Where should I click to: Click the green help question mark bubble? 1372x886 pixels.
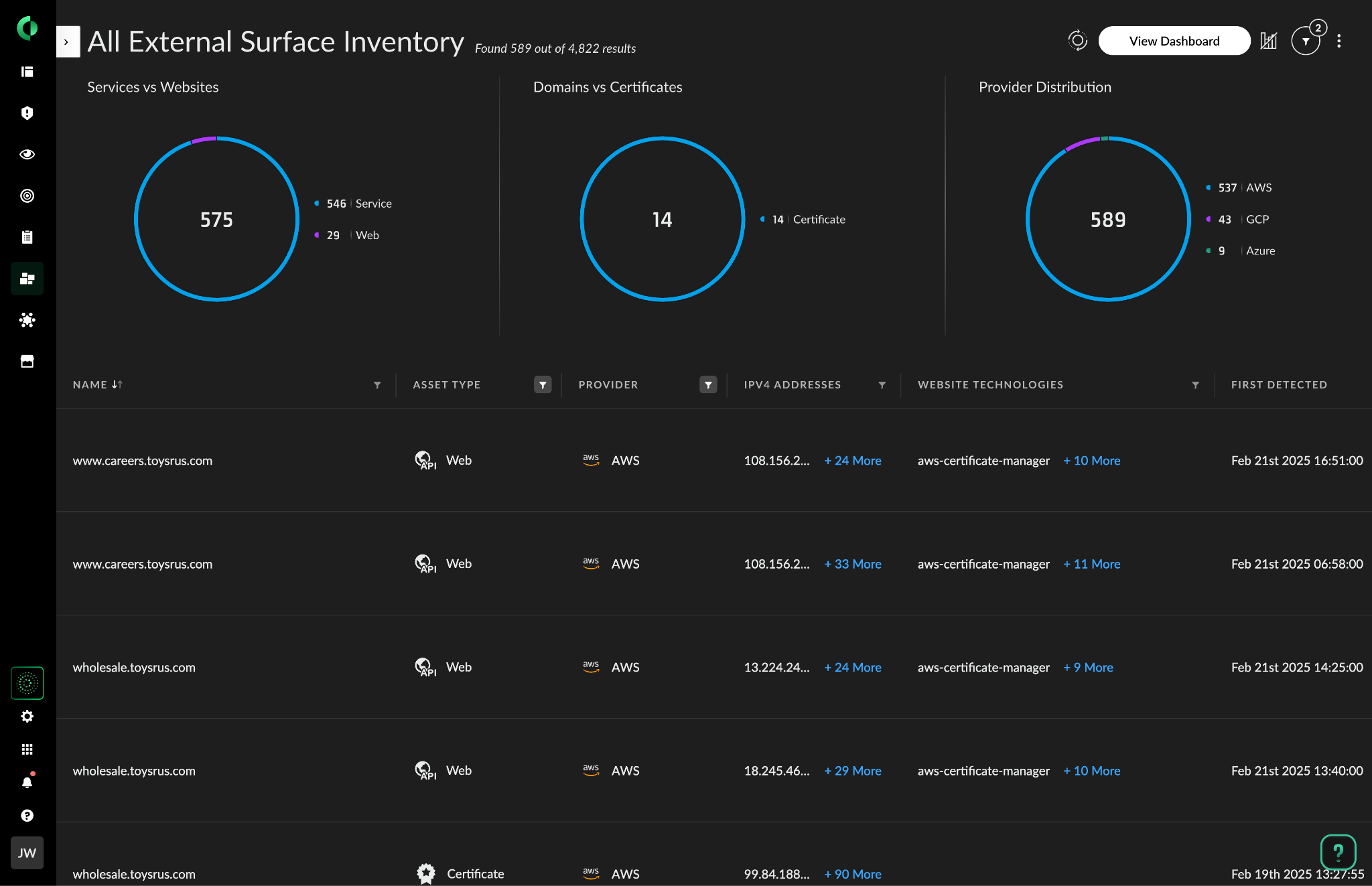[1338, 852]
